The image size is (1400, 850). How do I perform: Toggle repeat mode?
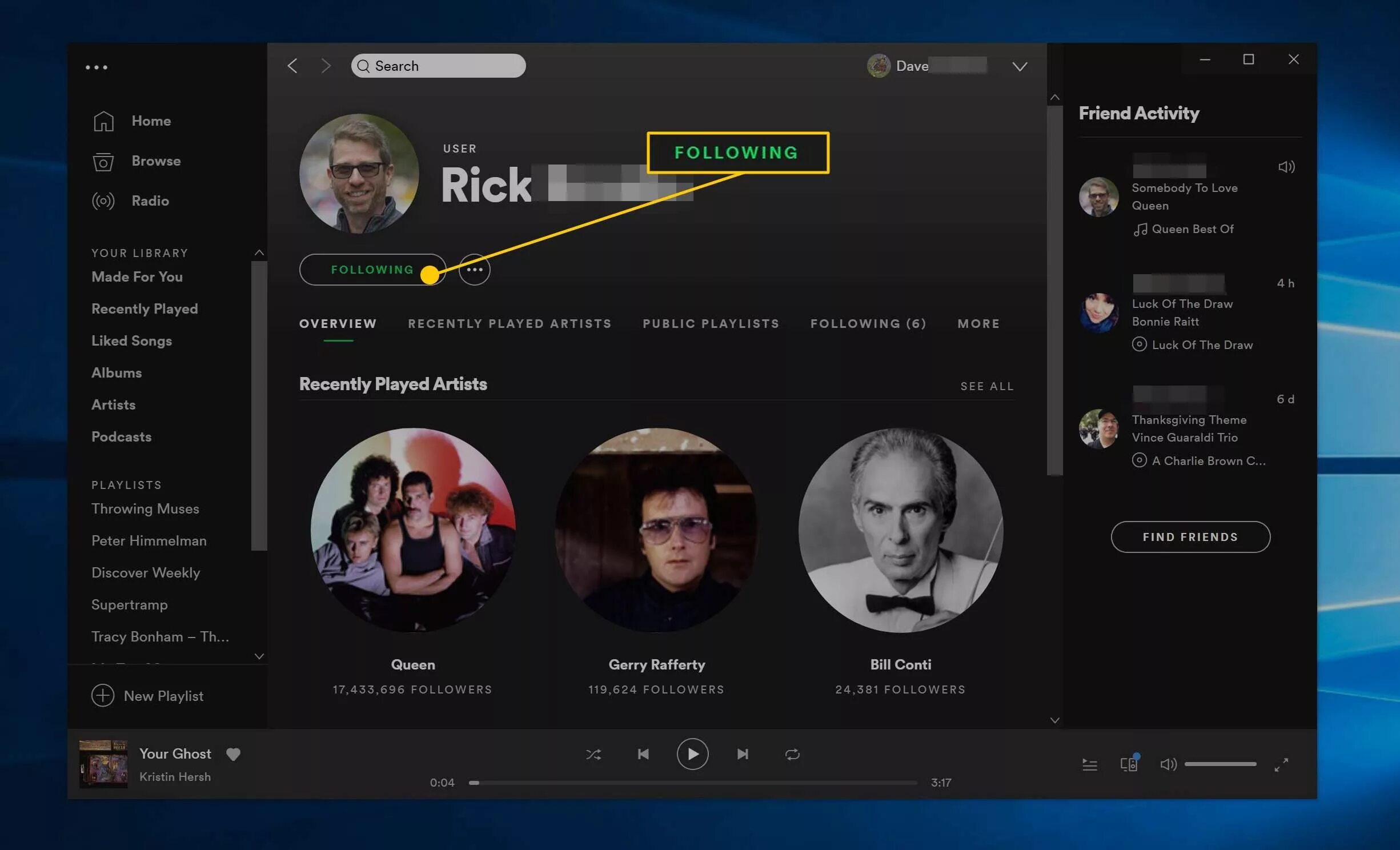click(792, 755)
